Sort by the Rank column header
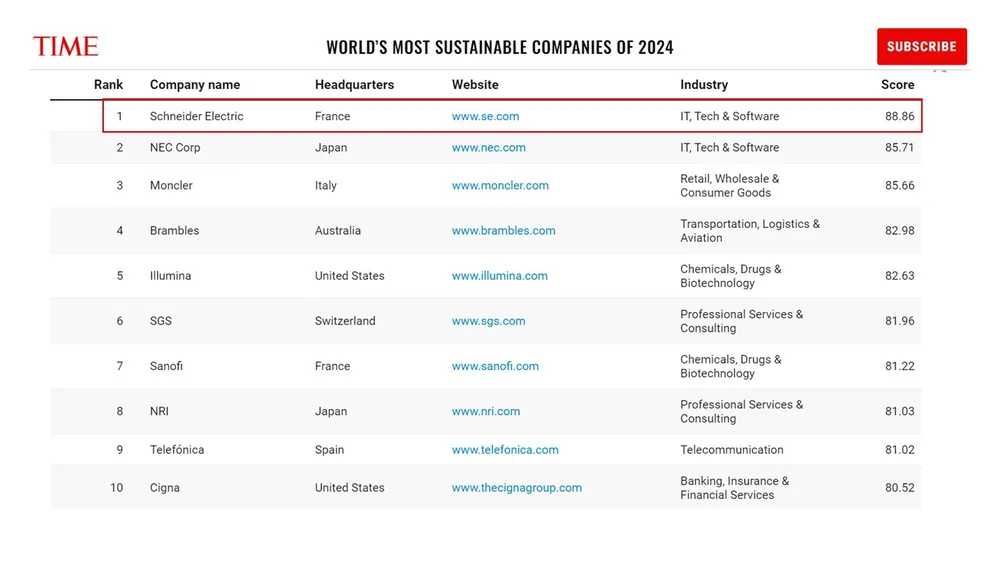This screenshot has width=1000, height=562. point(108,85)
